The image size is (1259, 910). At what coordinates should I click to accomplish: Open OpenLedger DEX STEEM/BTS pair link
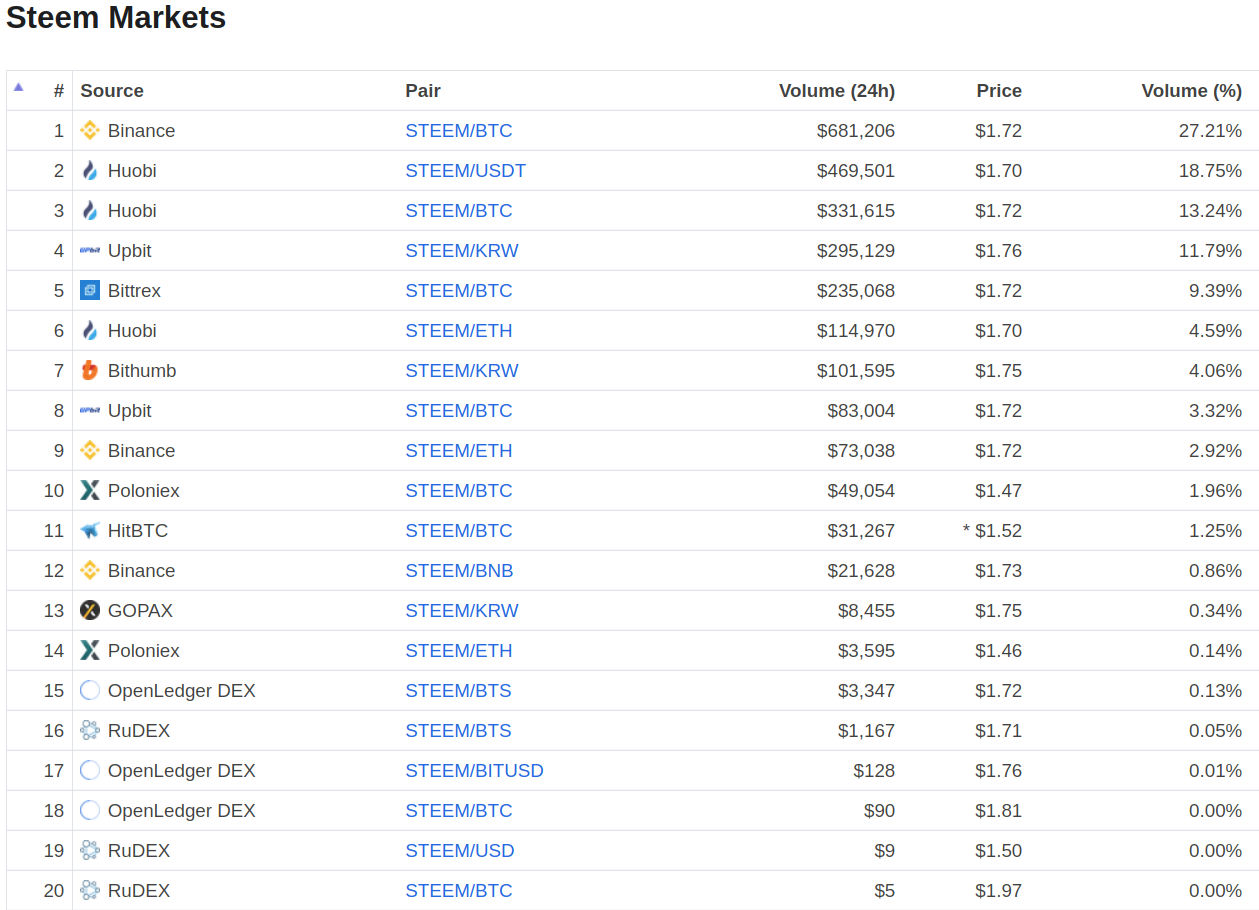point(458,690)
